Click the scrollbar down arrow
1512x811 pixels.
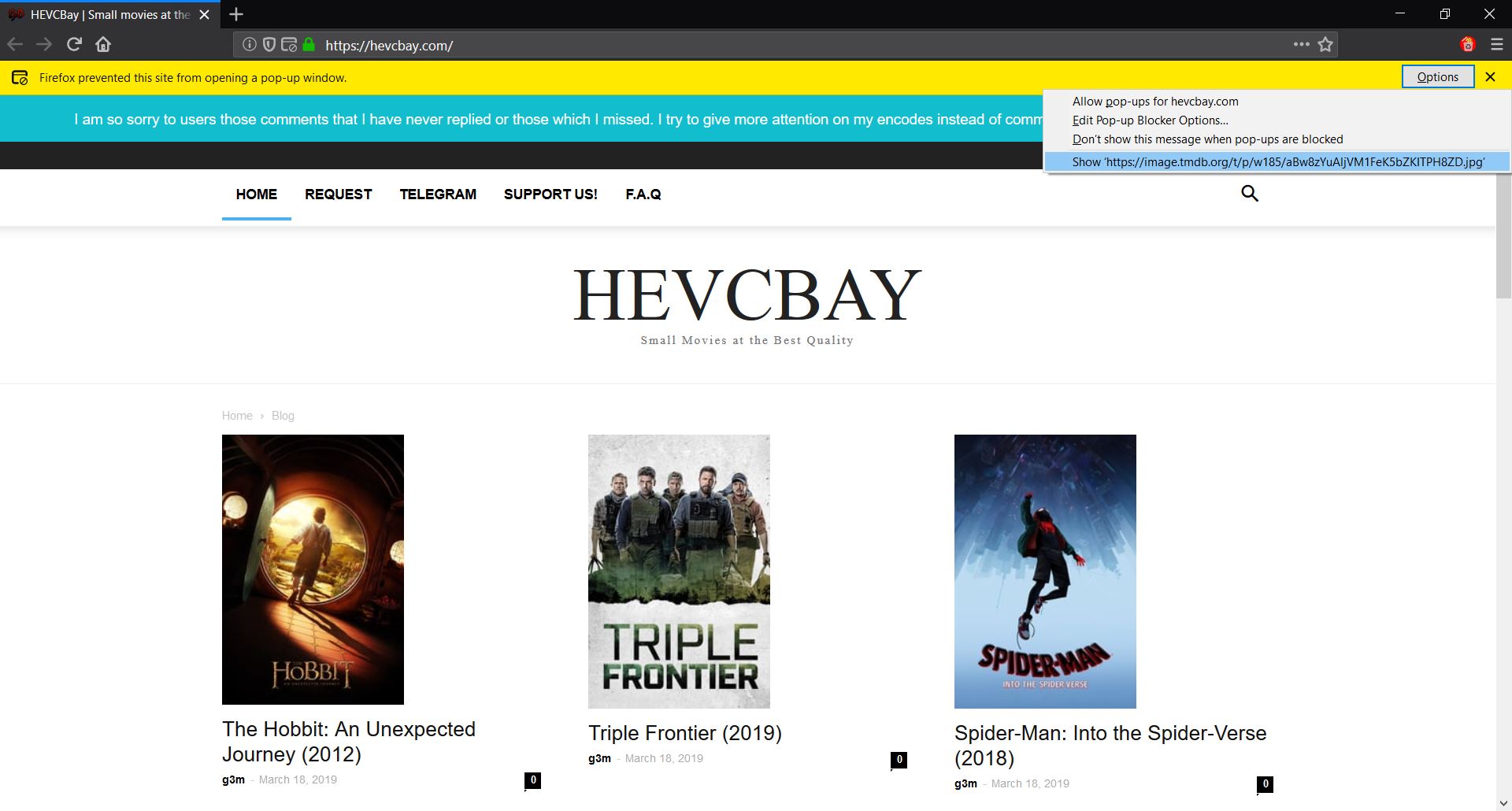click(x=1503, y=805)
